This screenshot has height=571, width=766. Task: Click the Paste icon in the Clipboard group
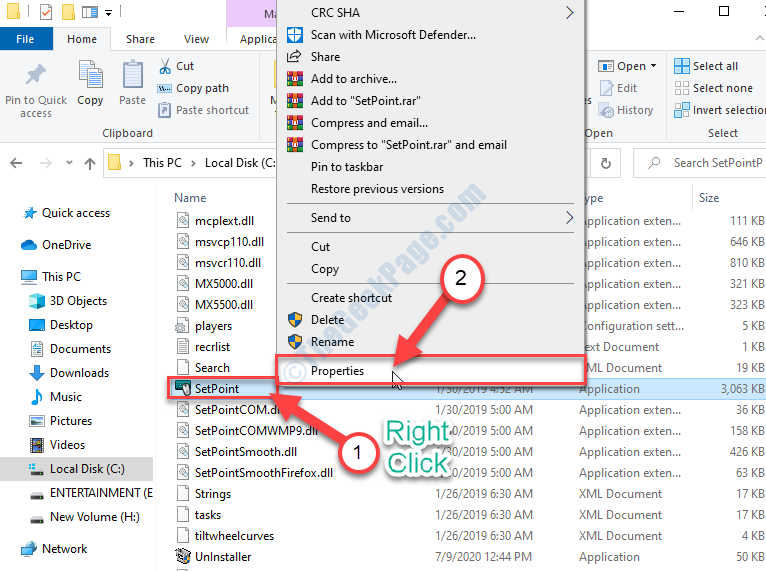pyautogui.click(x=132, y=76)
